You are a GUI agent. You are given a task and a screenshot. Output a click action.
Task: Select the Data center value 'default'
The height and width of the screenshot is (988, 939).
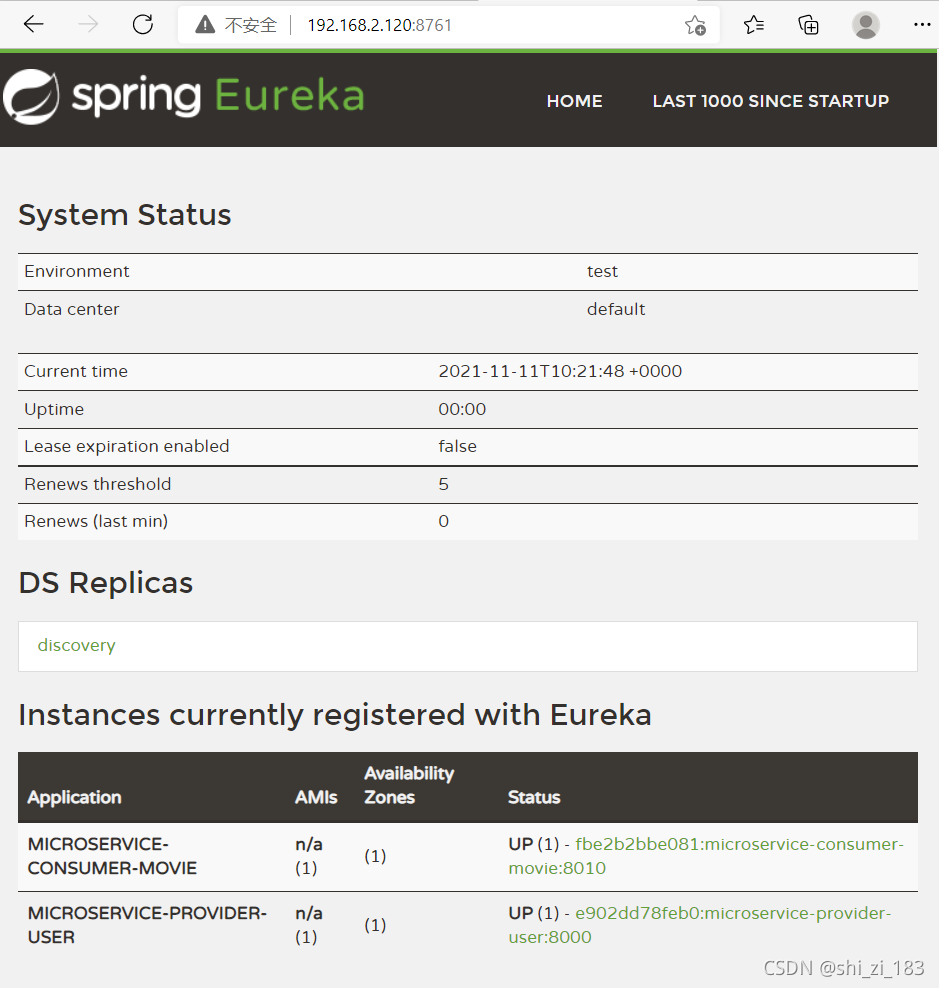click(616, 309)
